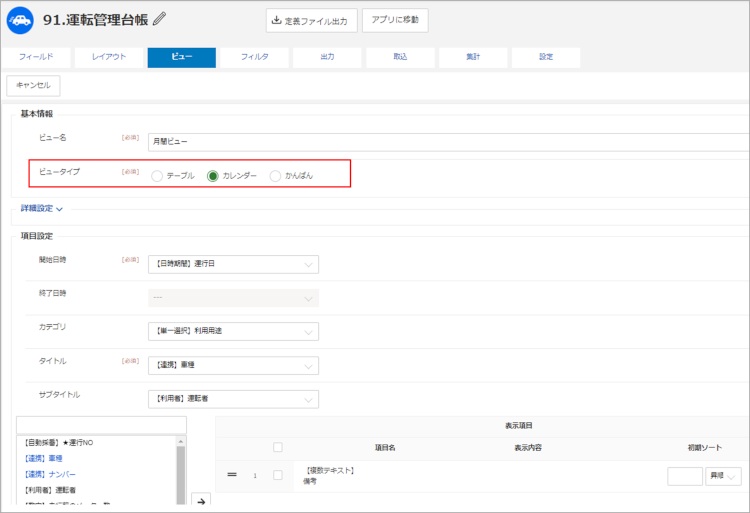The width and height of the screenshot is (750, 513).
Task: Switch to the フィルタ tab
Action: pos(254,57)
